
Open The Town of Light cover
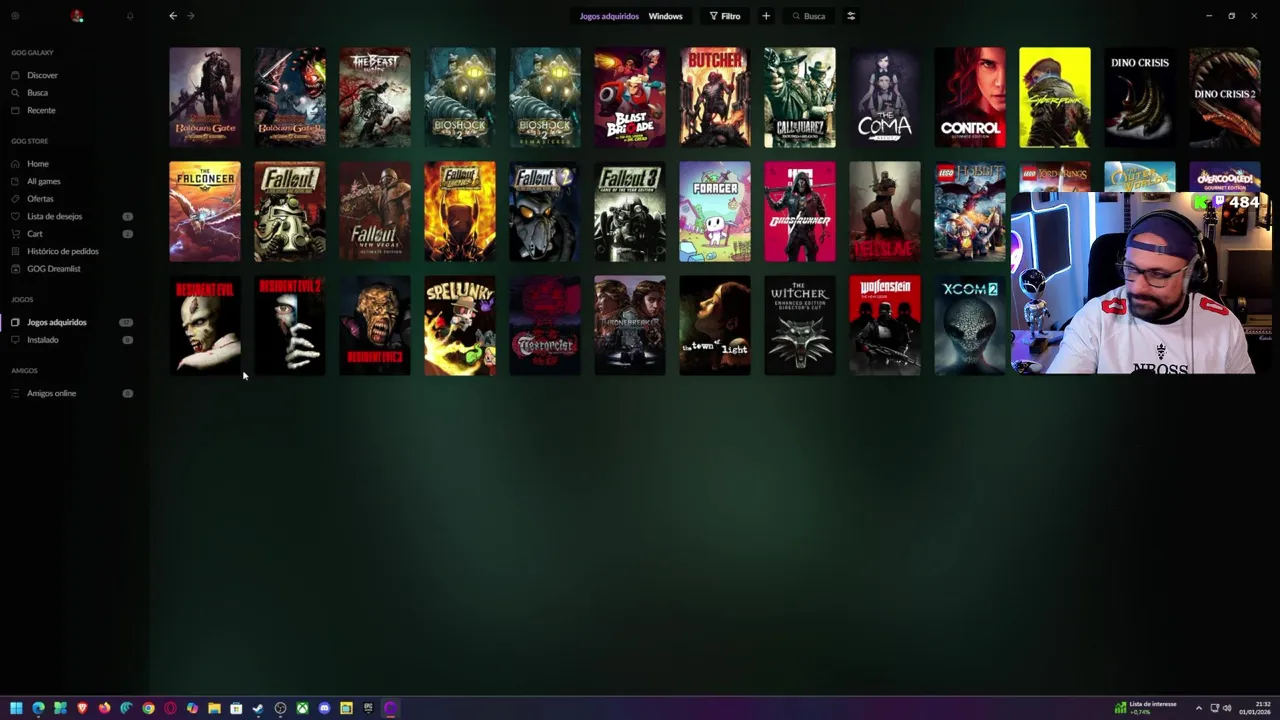715,326
